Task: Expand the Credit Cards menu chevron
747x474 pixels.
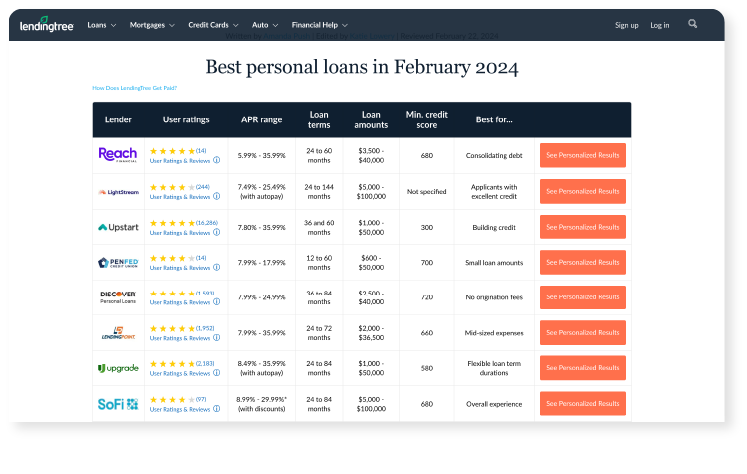Action: 235,25
